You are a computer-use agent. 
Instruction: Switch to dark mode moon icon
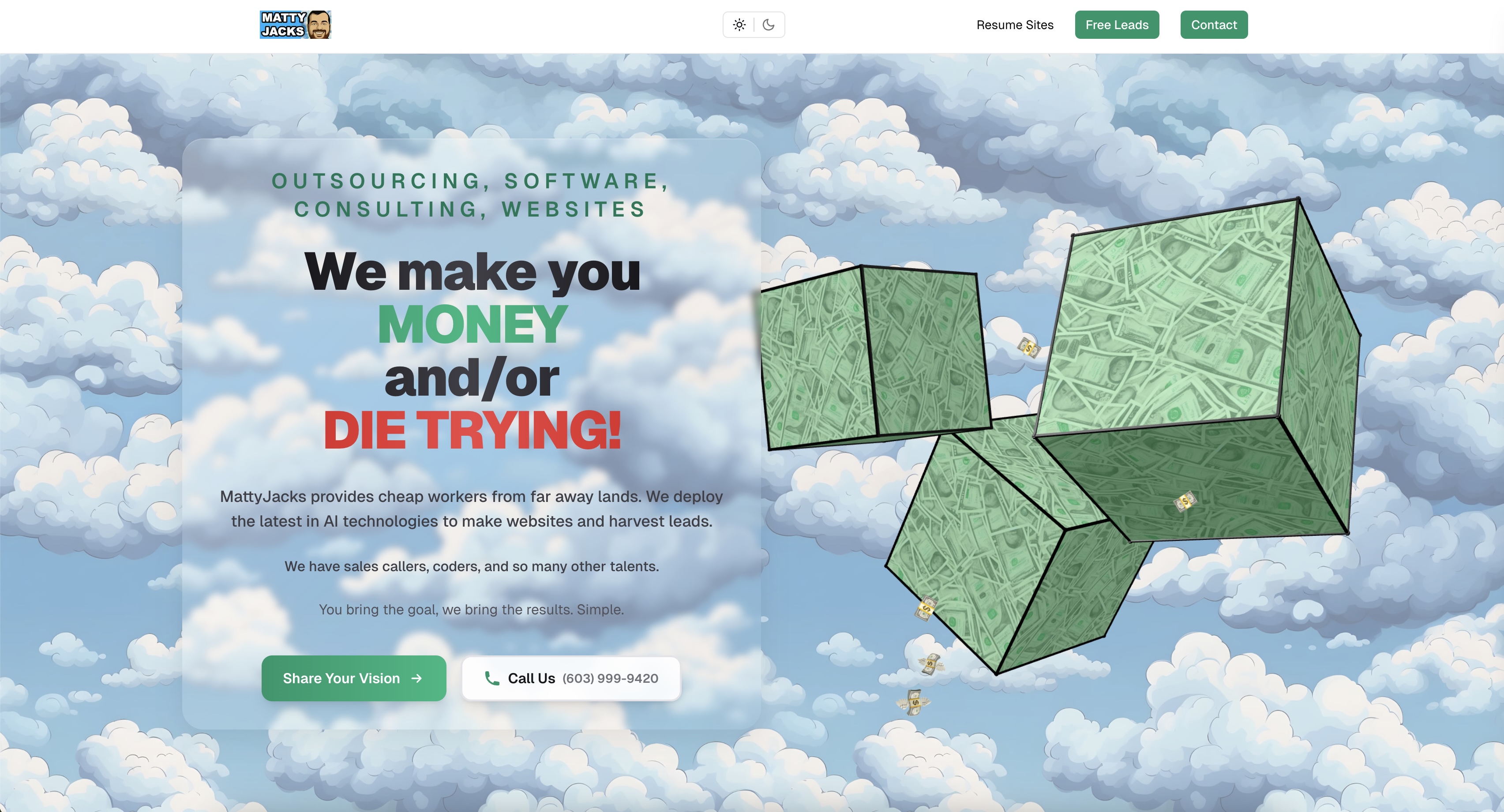769,25
